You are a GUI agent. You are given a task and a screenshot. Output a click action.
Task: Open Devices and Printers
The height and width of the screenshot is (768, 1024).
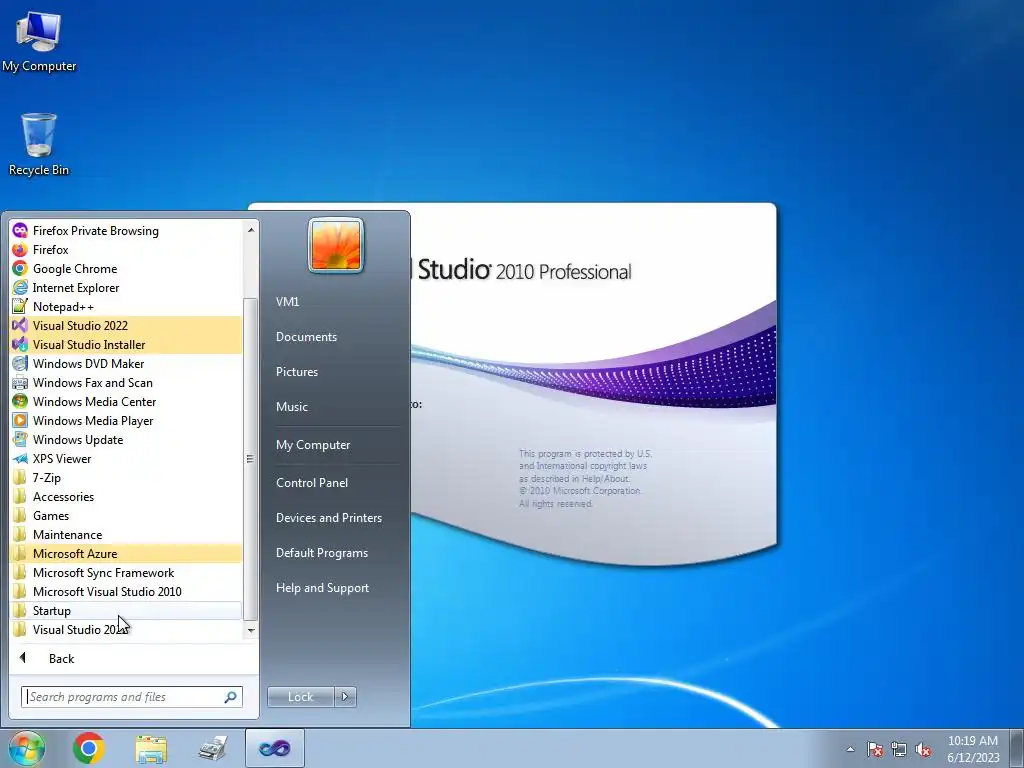[328, 518]
